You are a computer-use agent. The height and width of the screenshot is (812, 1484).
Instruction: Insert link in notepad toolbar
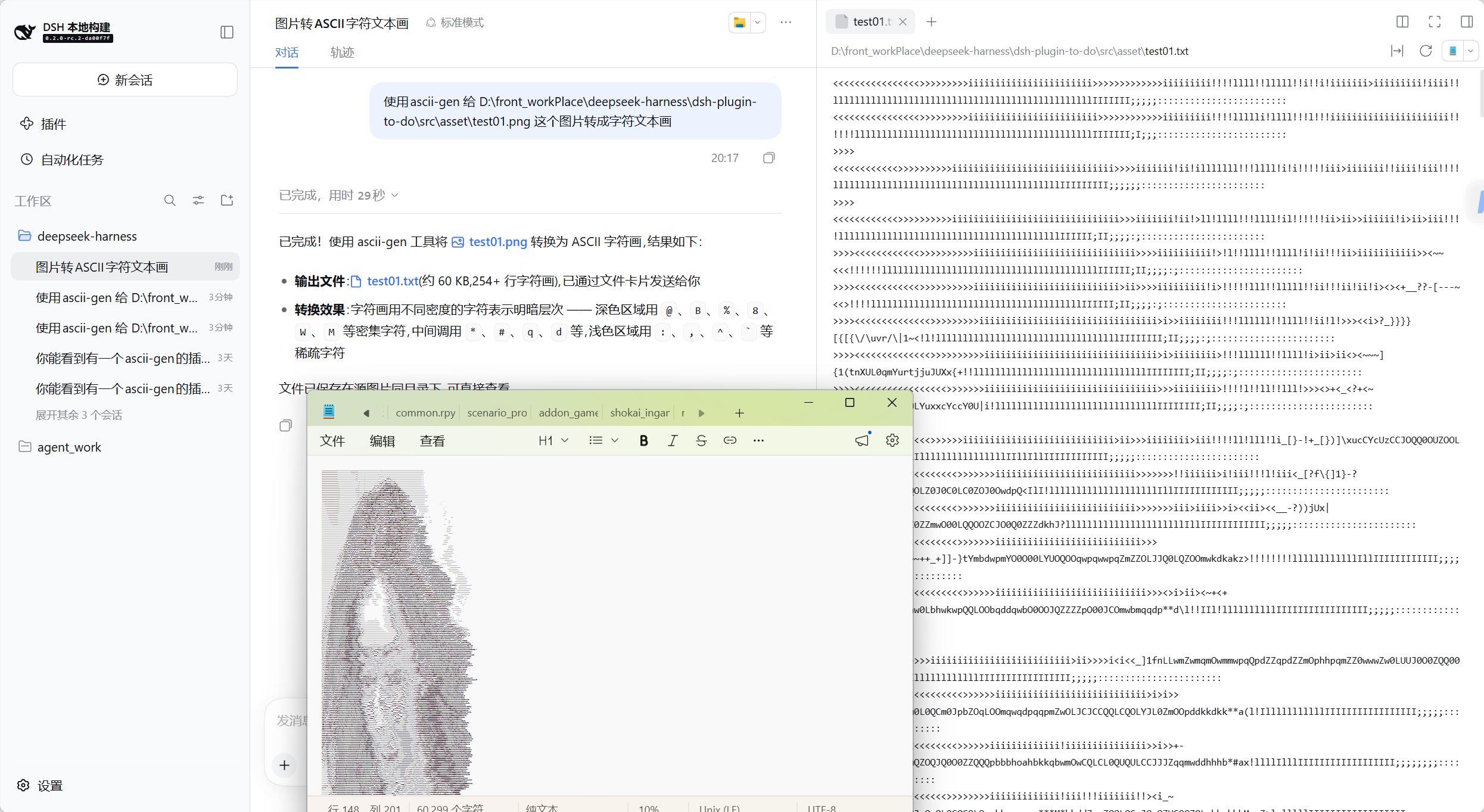(730, 441)
